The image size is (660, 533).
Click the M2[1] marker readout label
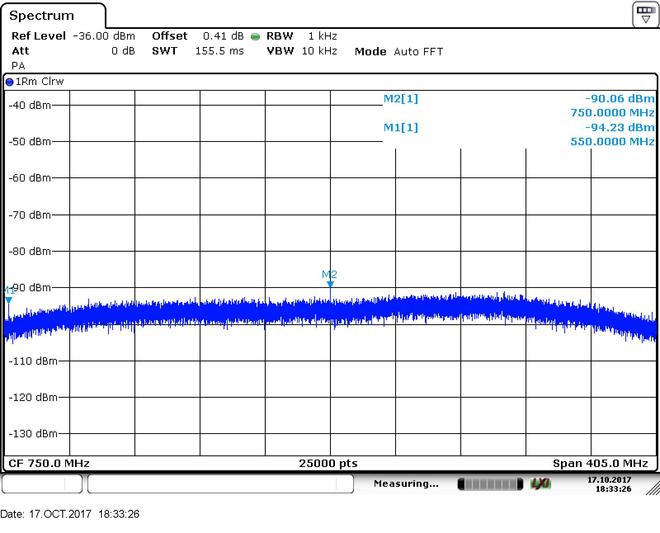(401, 99)
